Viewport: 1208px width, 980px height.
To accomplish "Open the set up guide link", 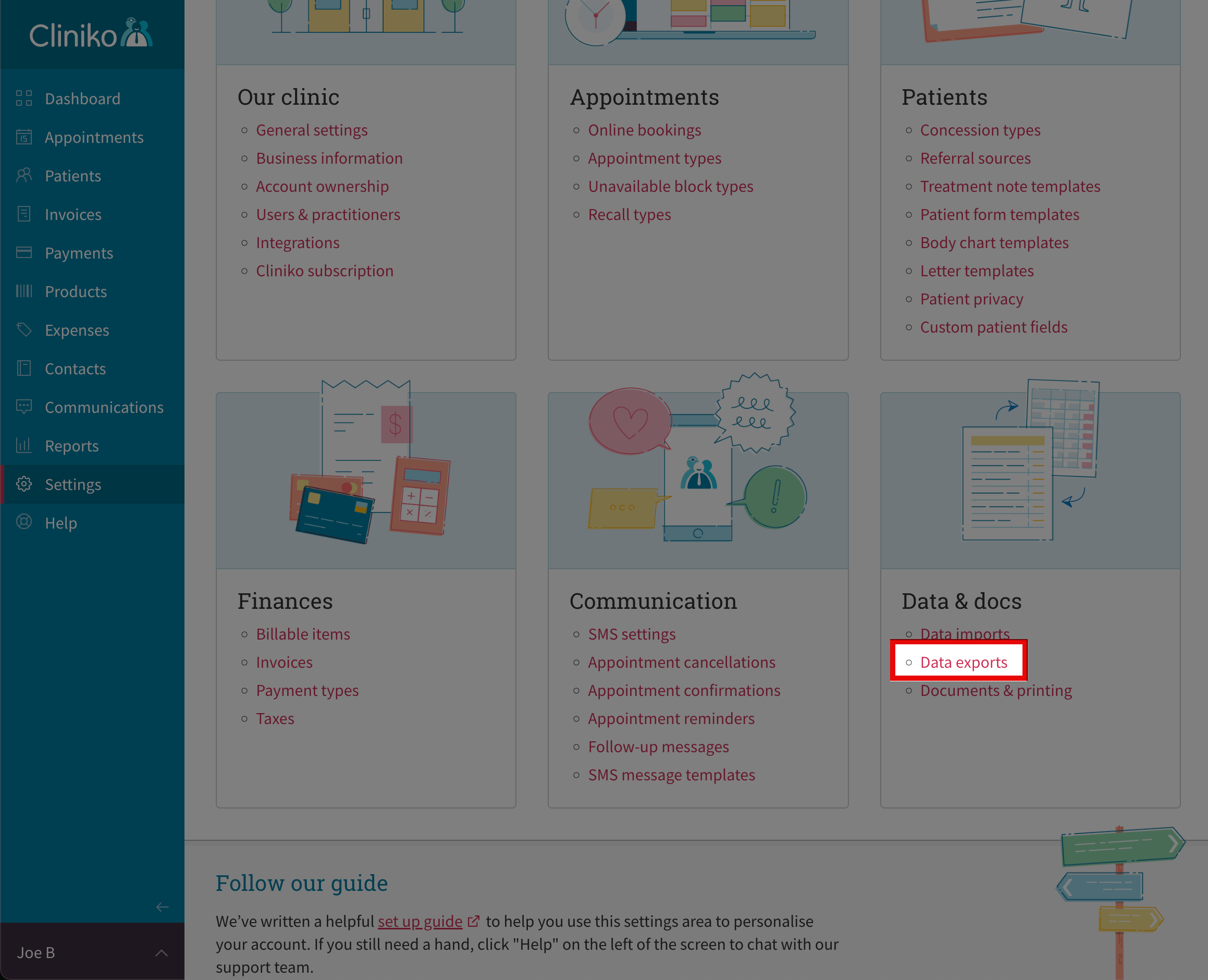I will (420, 921).
